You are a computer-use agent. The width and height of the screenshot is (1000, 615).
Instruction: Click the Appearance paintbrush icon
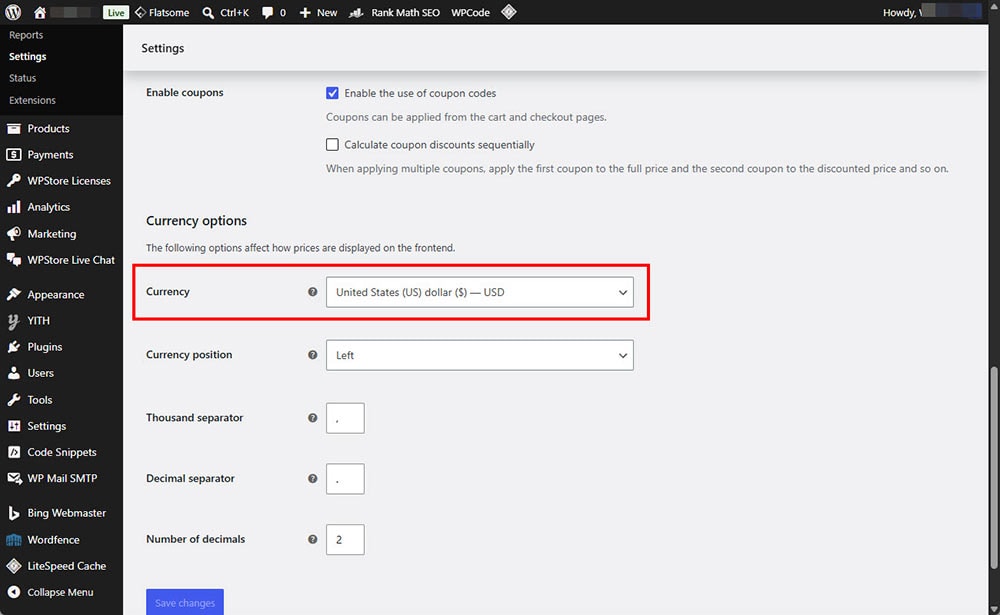[13, 294]
